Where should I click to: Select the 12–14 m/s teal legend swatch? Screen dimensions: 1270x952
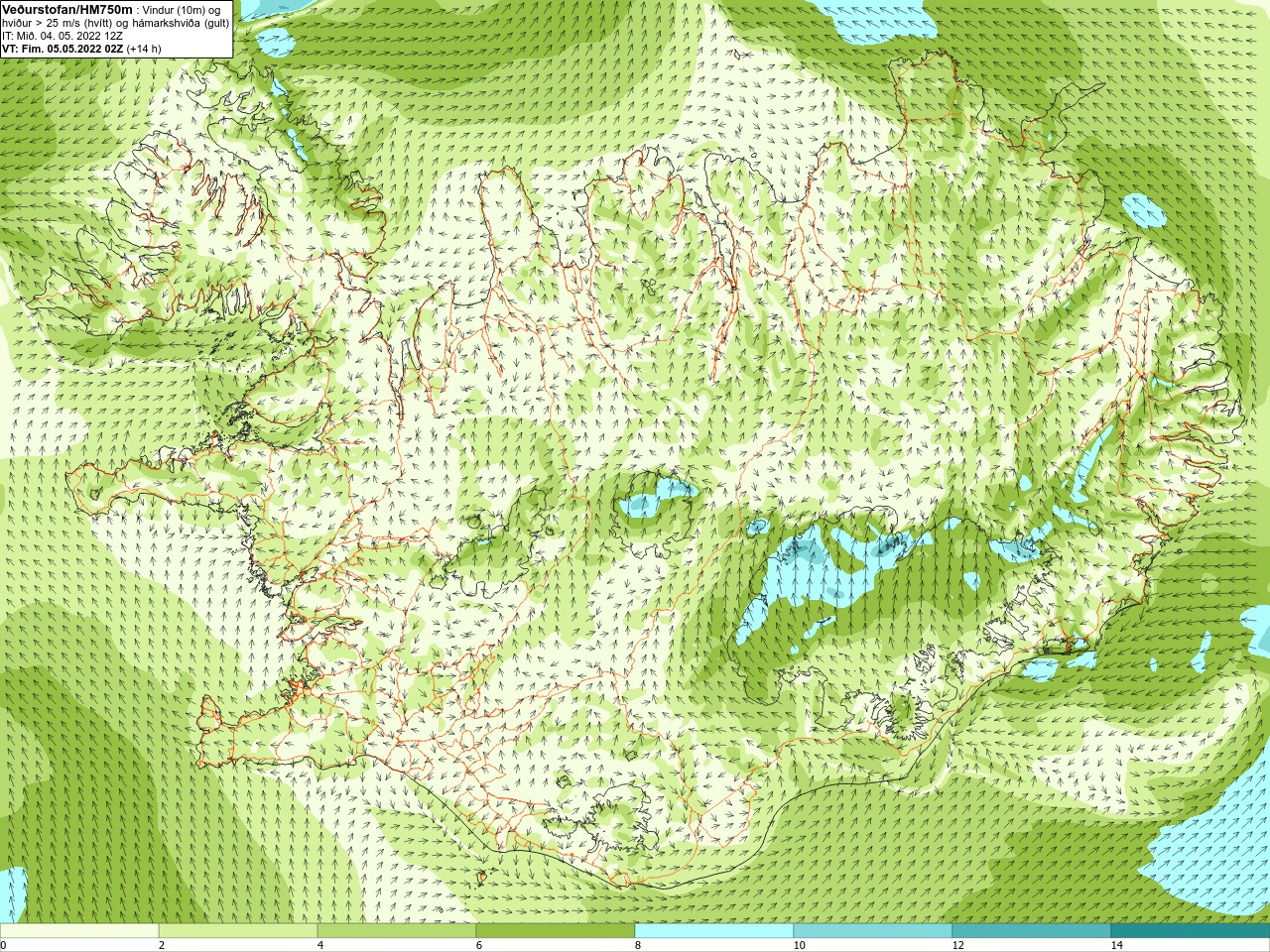[1032, 931]
